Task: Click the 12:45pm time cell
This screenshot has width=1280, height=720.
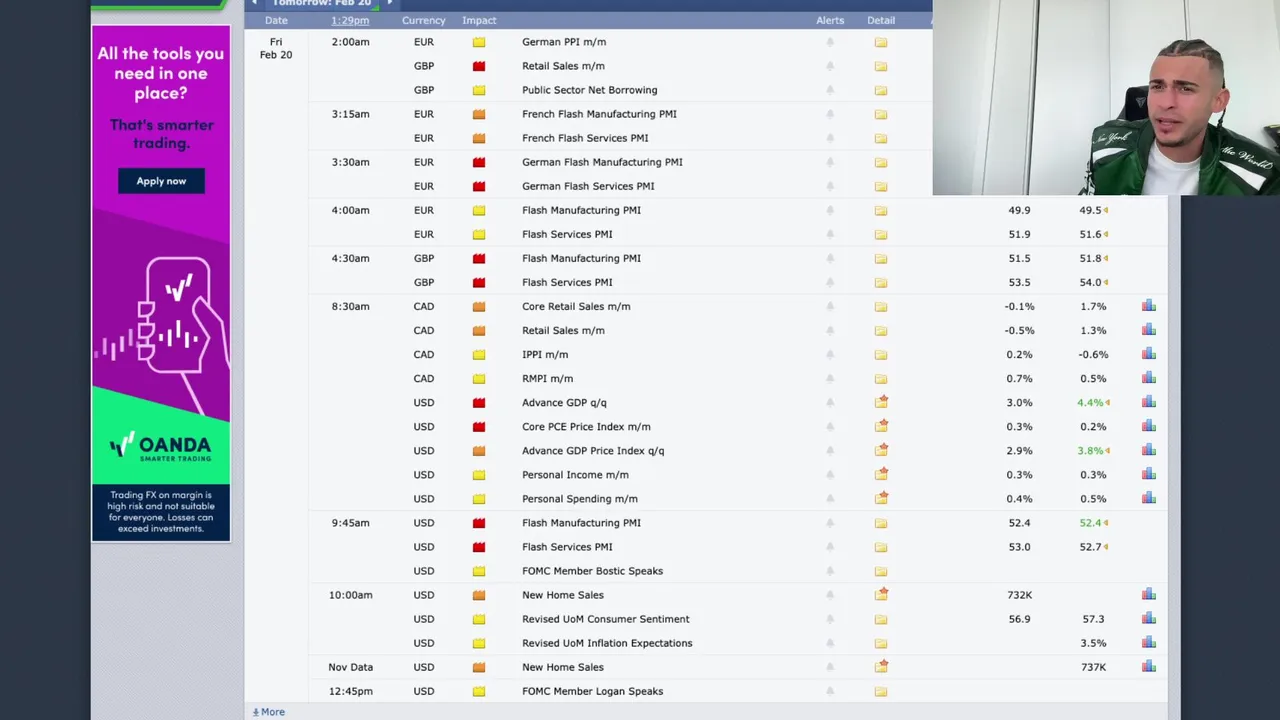Action: tap(350, 691)
